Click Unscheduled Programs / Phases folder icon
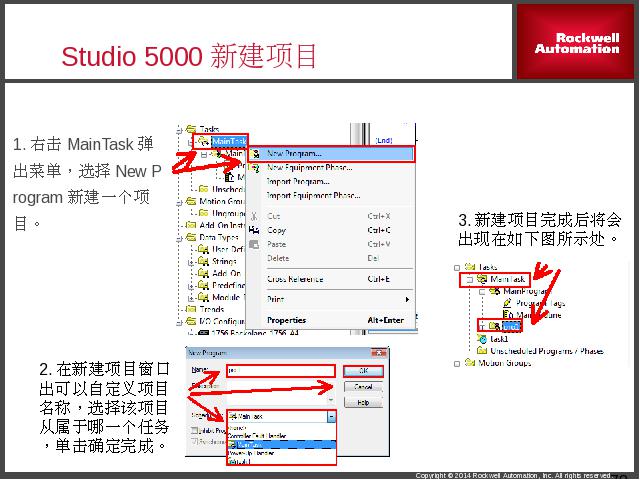 (482, 351)
